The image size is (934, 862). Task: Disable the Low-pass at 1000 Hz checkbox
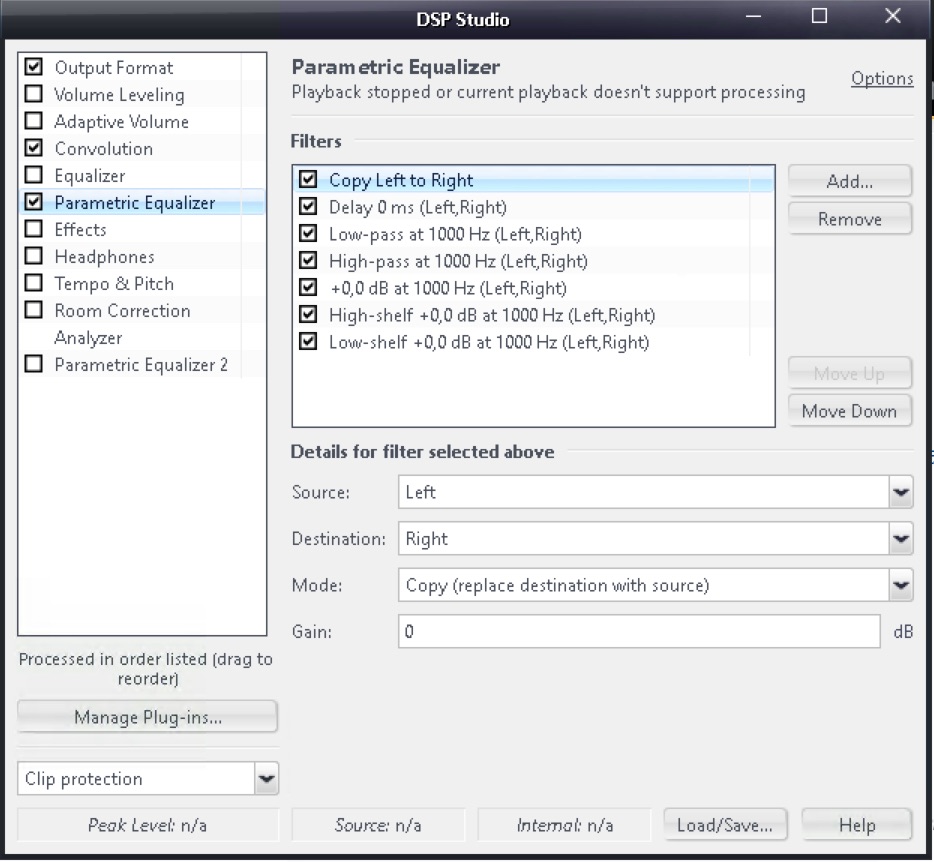tap(308, 233)
